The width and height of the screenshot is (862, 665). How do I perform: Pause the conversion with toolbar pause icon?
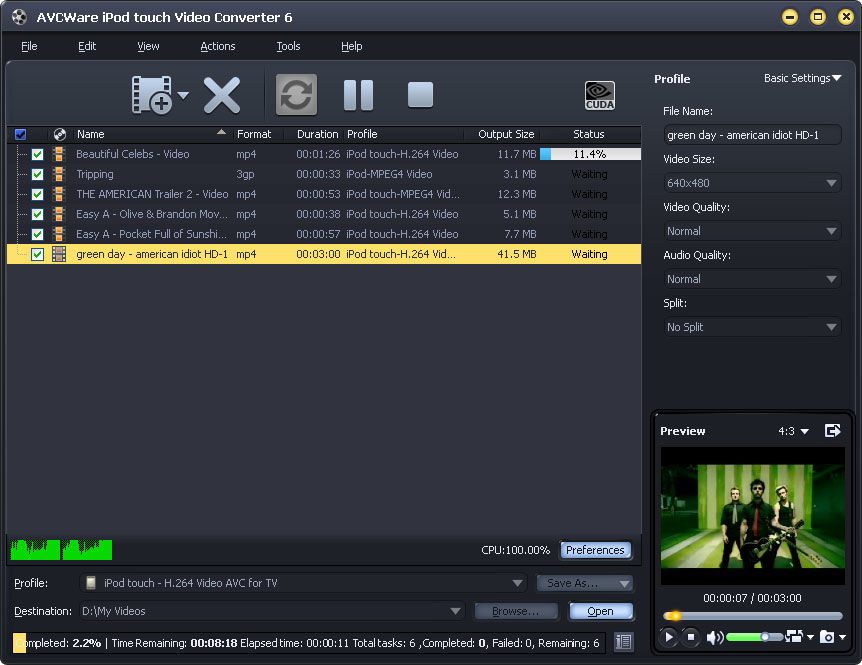click(358, 95)
